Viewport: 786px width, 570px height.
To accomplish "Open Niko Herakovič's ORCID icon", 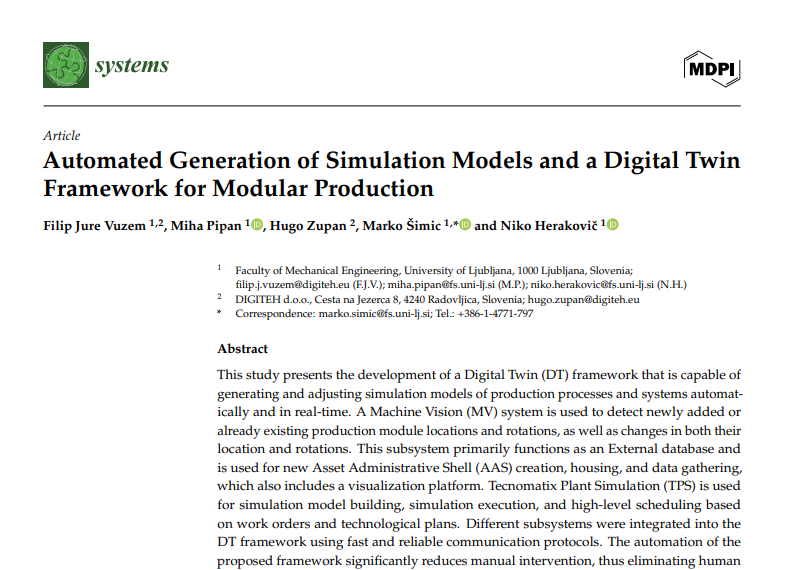I will coord(613,225).
